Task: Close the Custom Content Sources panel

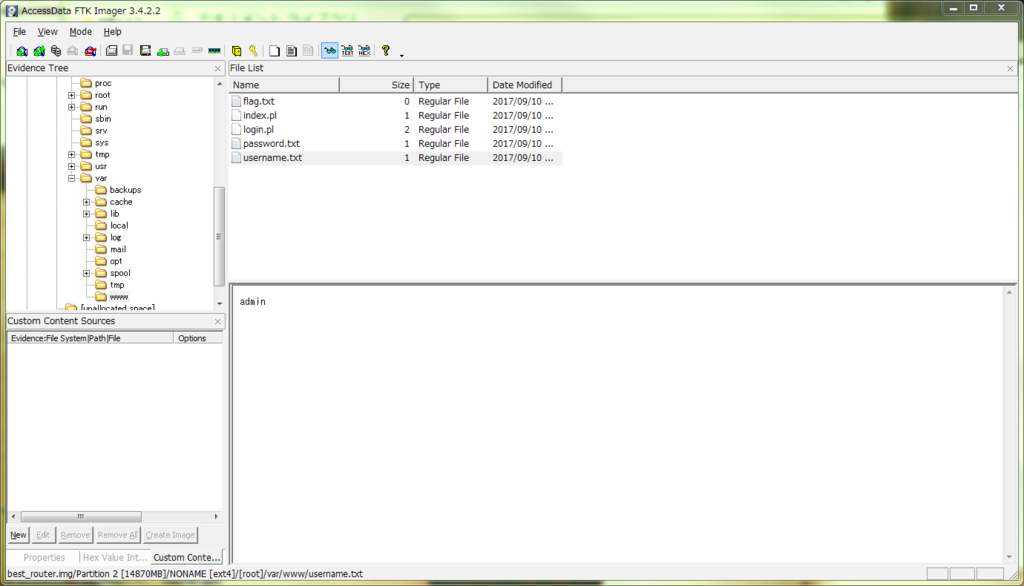Action: [x=217, y=321]
